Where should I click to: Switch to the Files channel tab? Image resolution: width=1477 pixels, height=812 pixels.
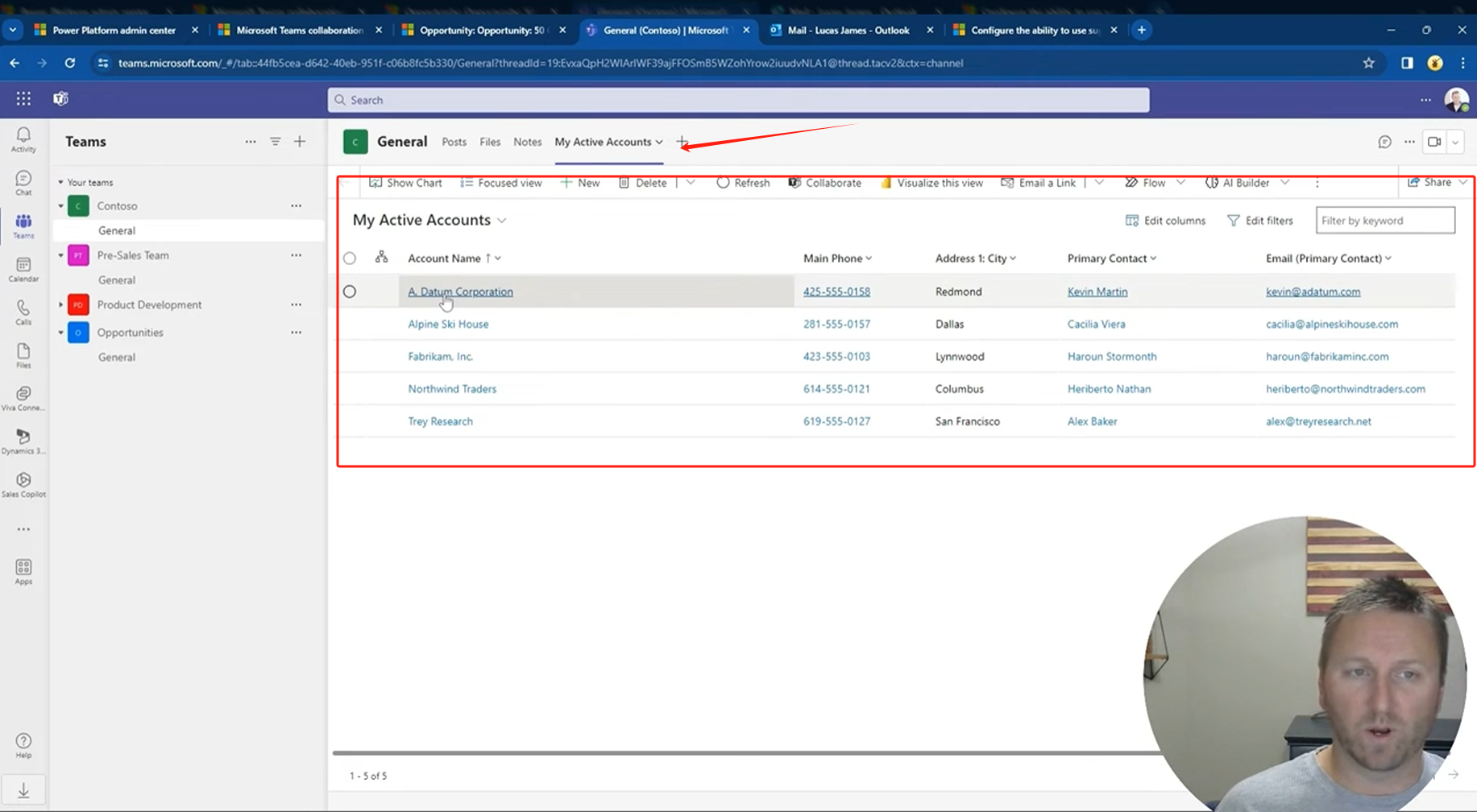490,142
